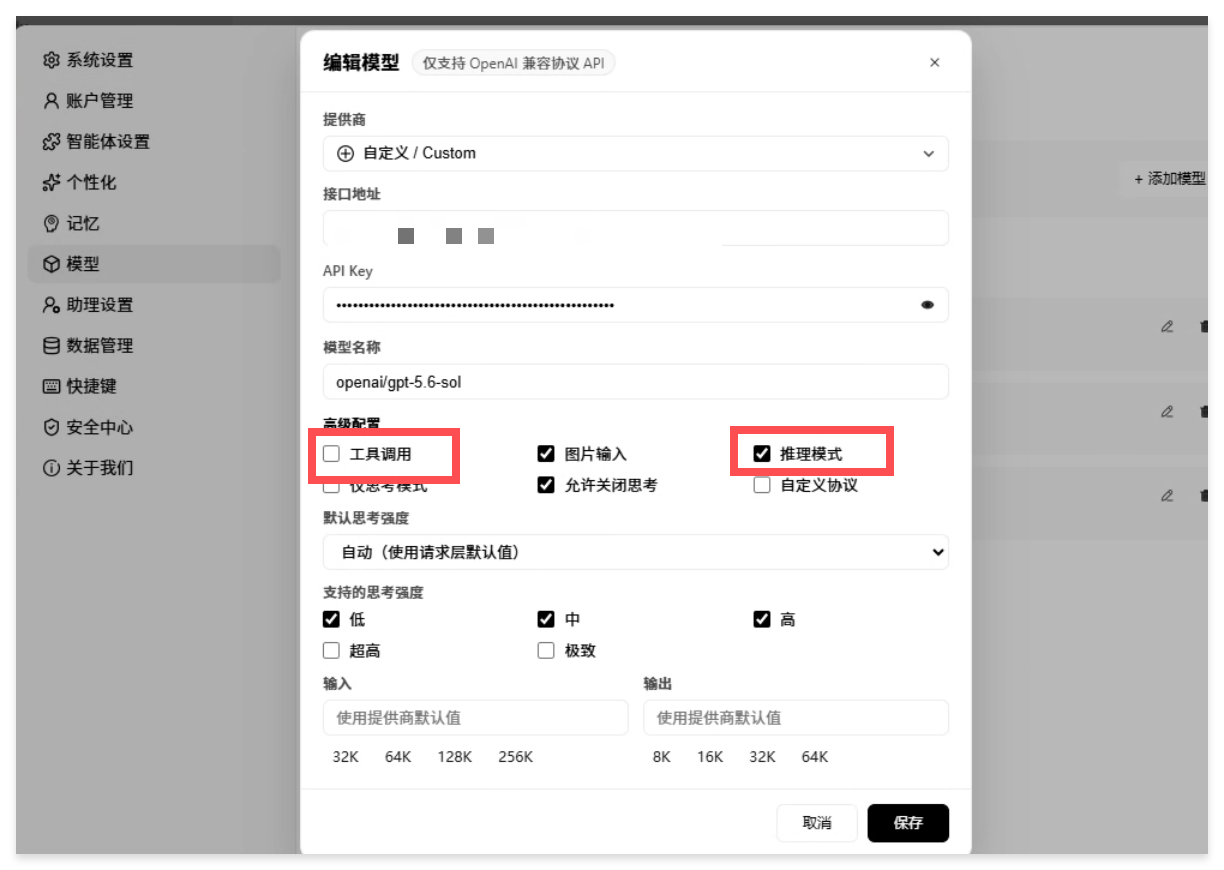Click into the masked API Key field
The height and width of the screenshot is (870, 1224).
pyautogui.click(x=636, y=305)
